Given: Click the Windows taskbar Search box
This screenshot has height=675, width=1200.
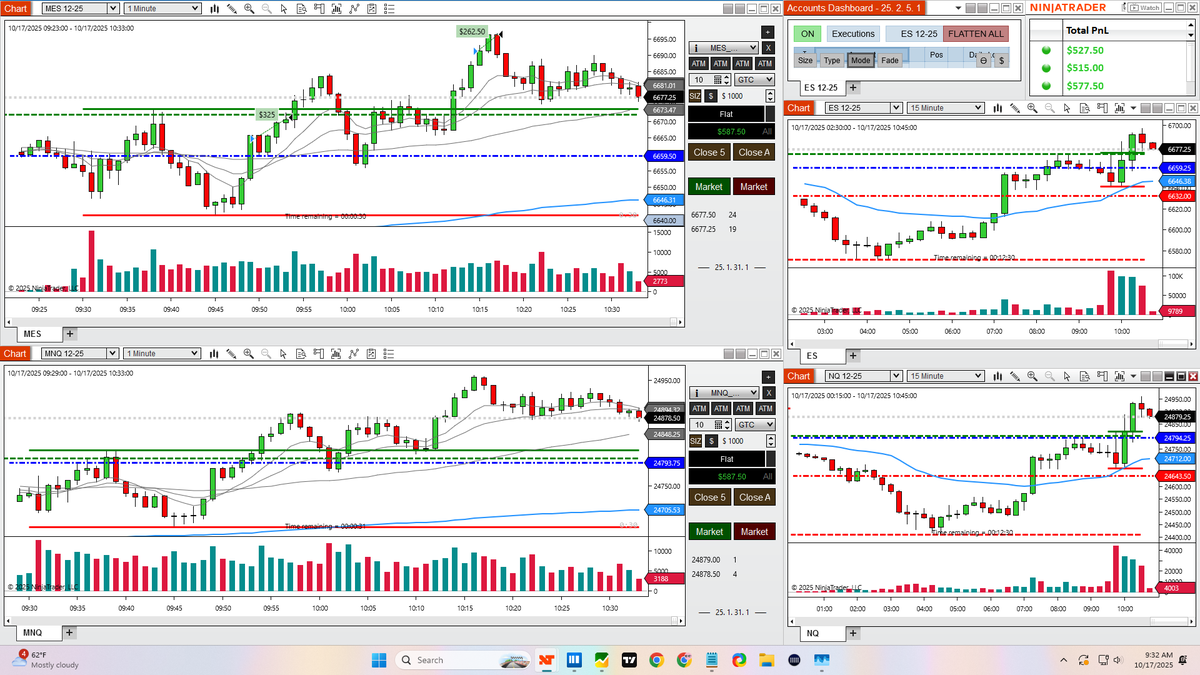Looking at the screenshot, I should 464,660.
